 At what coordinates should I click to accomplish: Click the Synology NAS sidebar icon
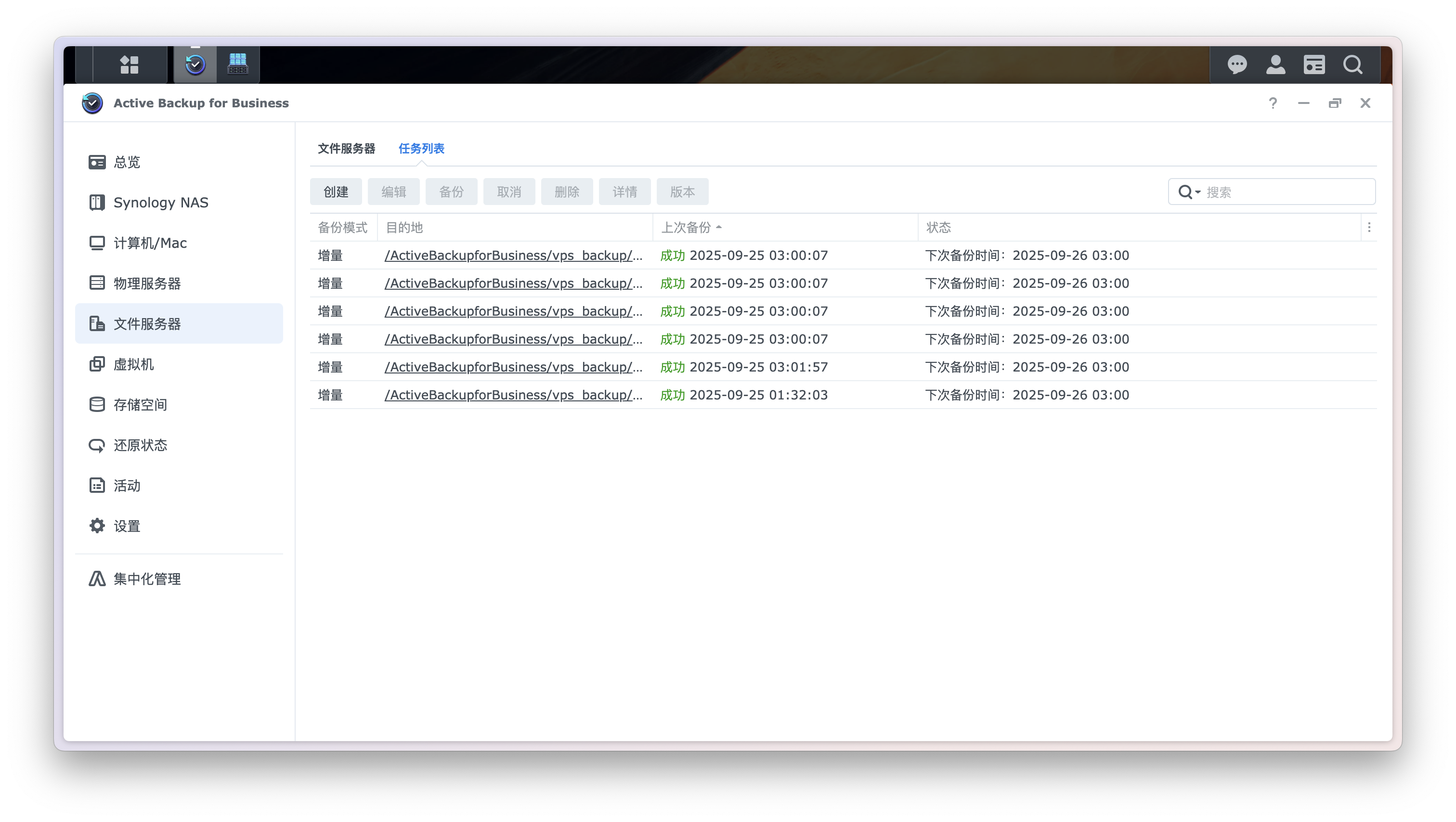(x=97, y=202)
